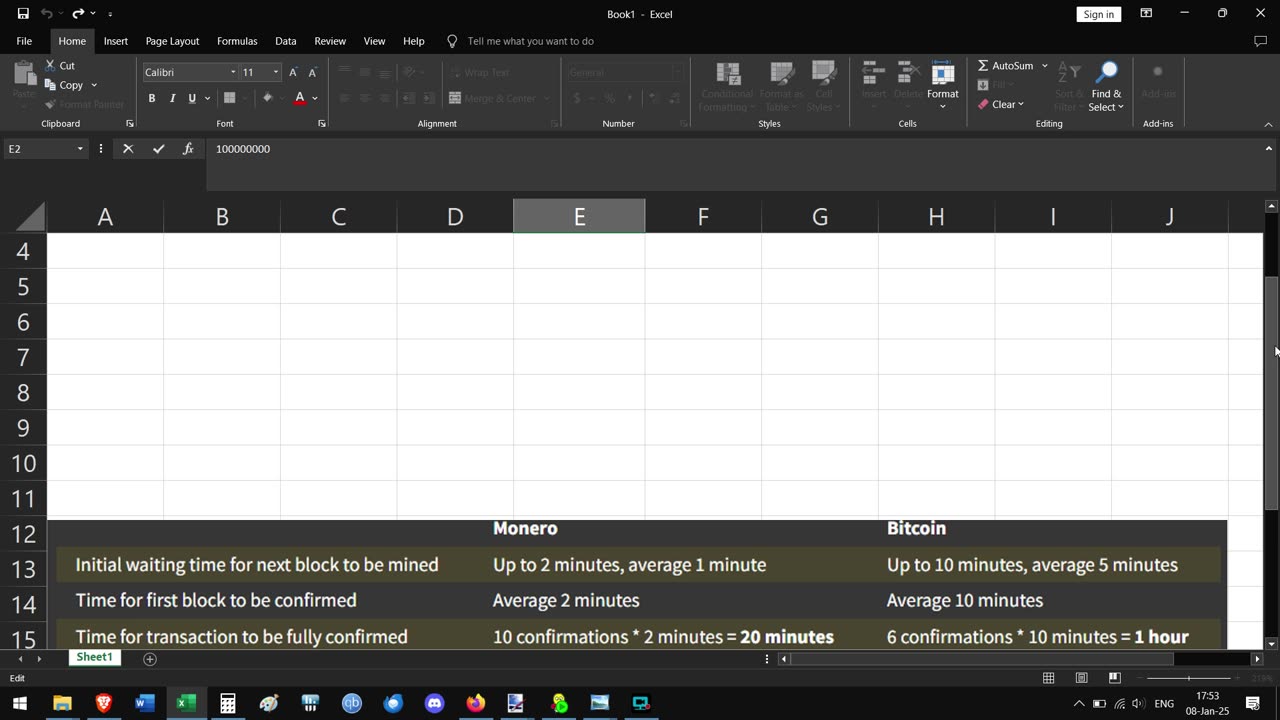Click the horizontal scrollbar right arrow
This screenshot has width=1280, height=720.
click(x=1257, y=658)
